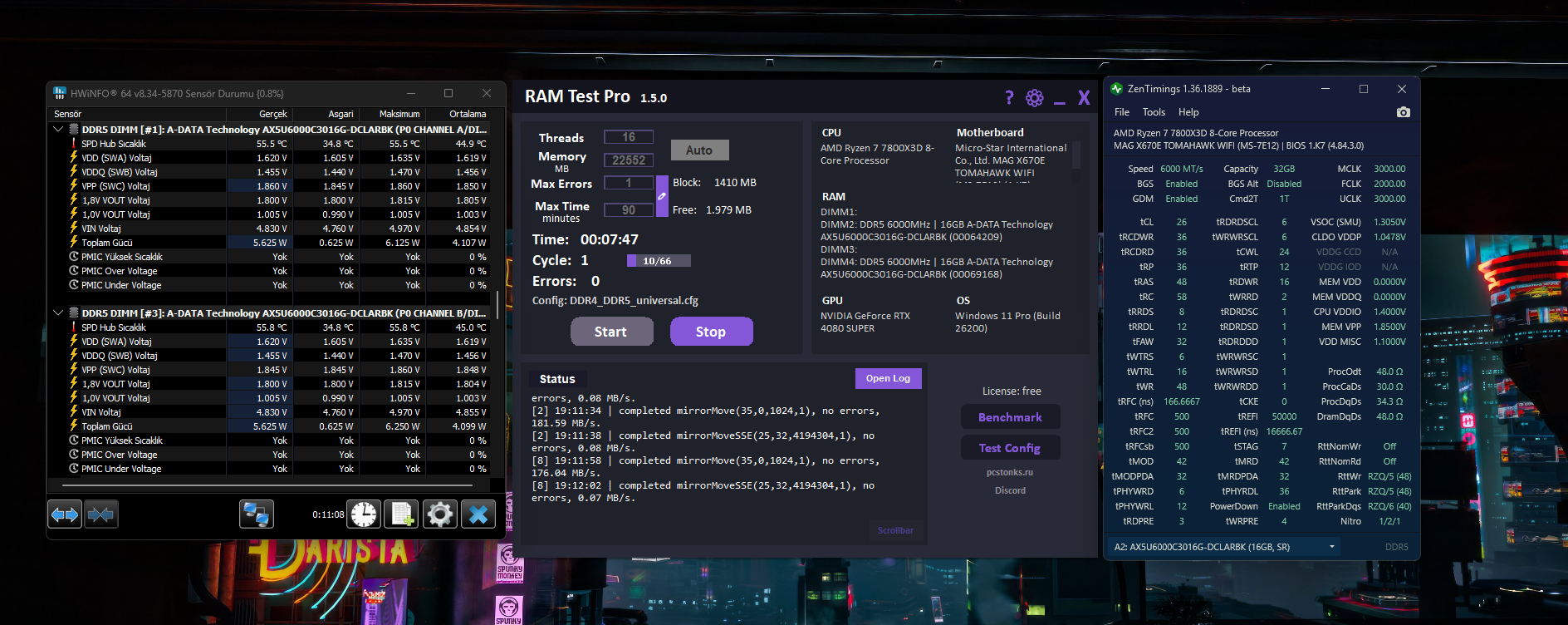
Task: Click the lightning icon beside DIMM #1 VDD (SWA) Voltaj
Action: [74, 158]
